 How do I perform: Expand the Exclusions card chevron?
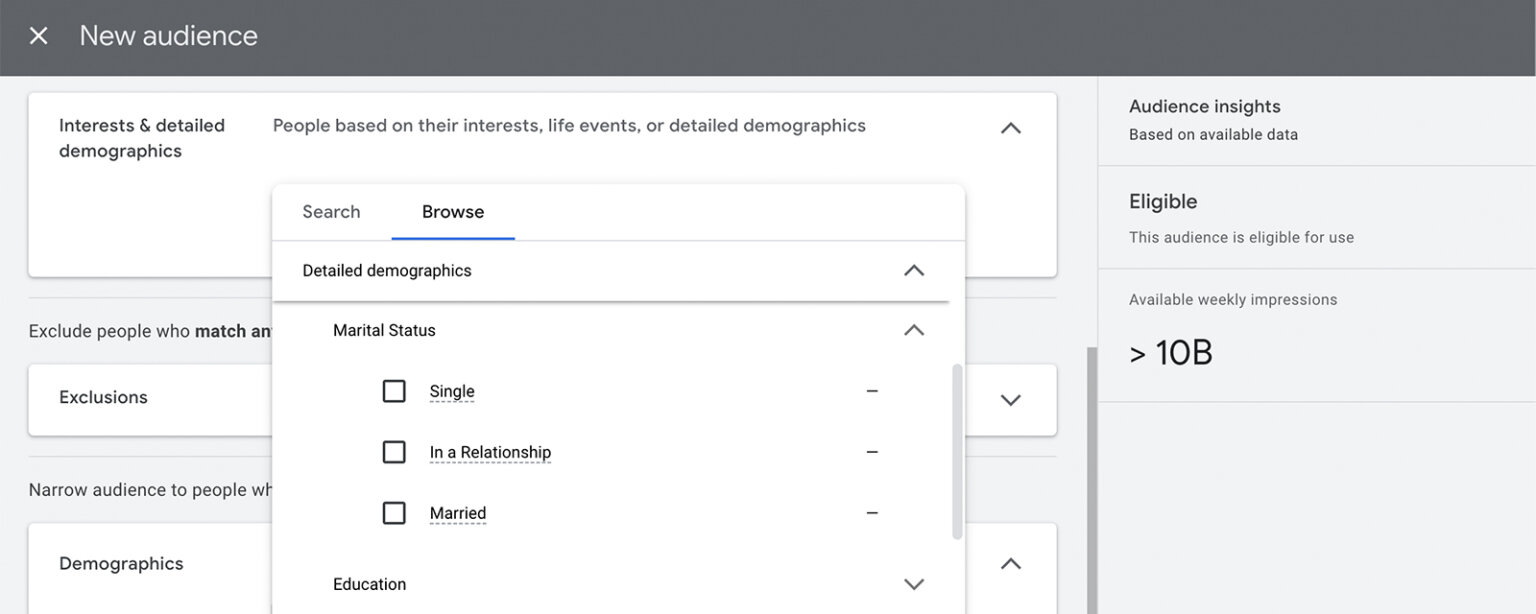[x=1010, y=400]
